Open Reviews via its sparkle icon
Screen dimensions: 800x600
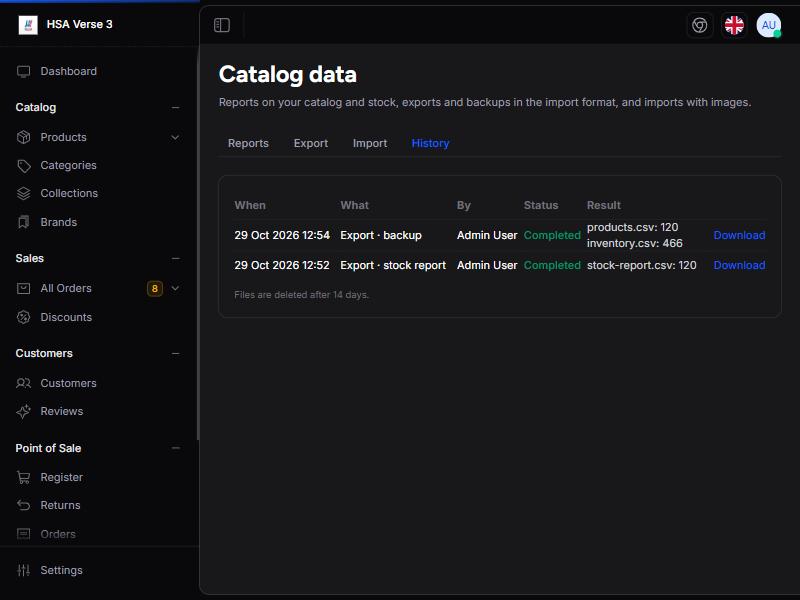pos(23,412)
